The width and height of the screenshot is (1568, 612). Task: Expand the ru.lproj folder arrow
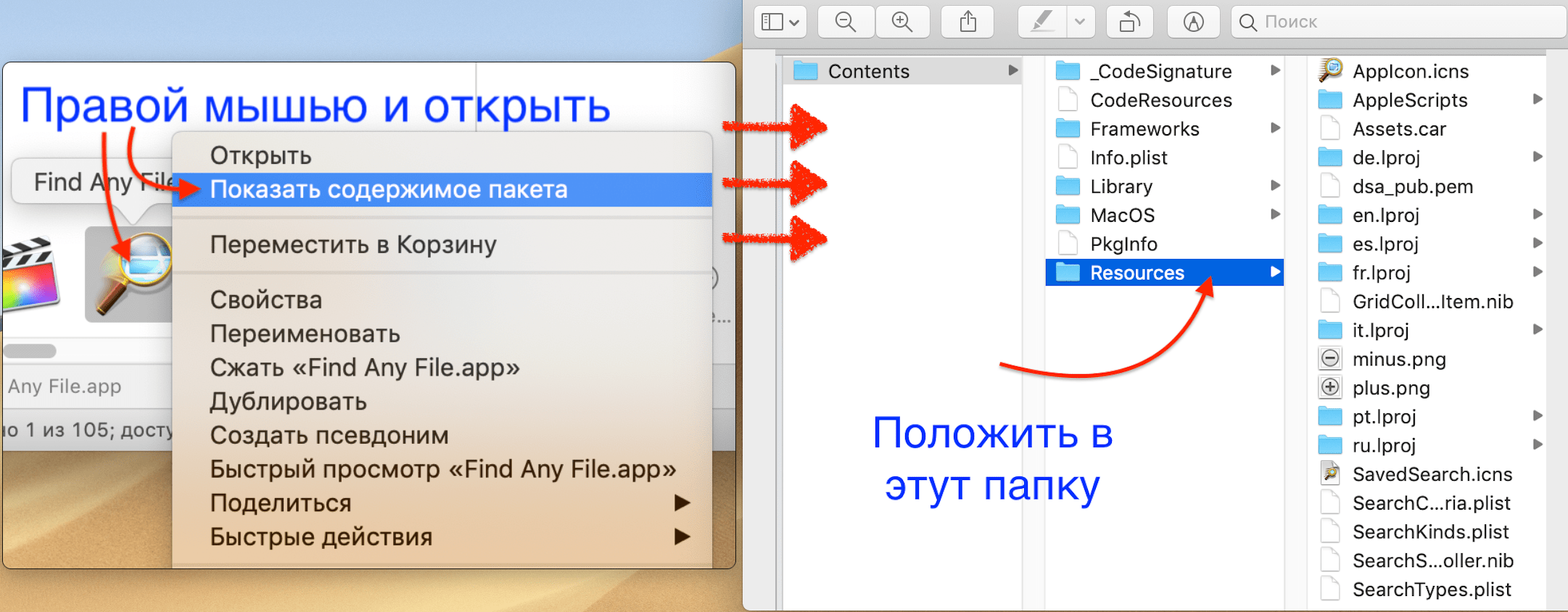point(1538,444)
